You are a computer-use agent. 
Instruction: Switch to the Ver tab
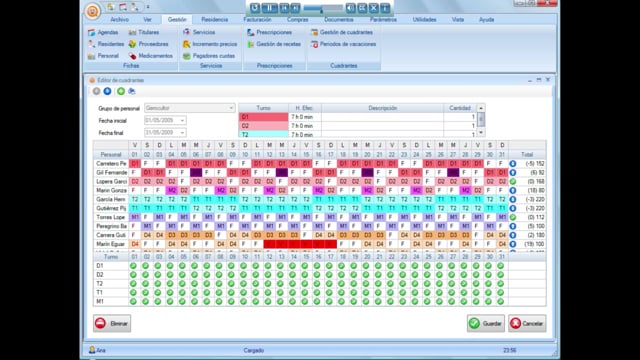(147, 20)
